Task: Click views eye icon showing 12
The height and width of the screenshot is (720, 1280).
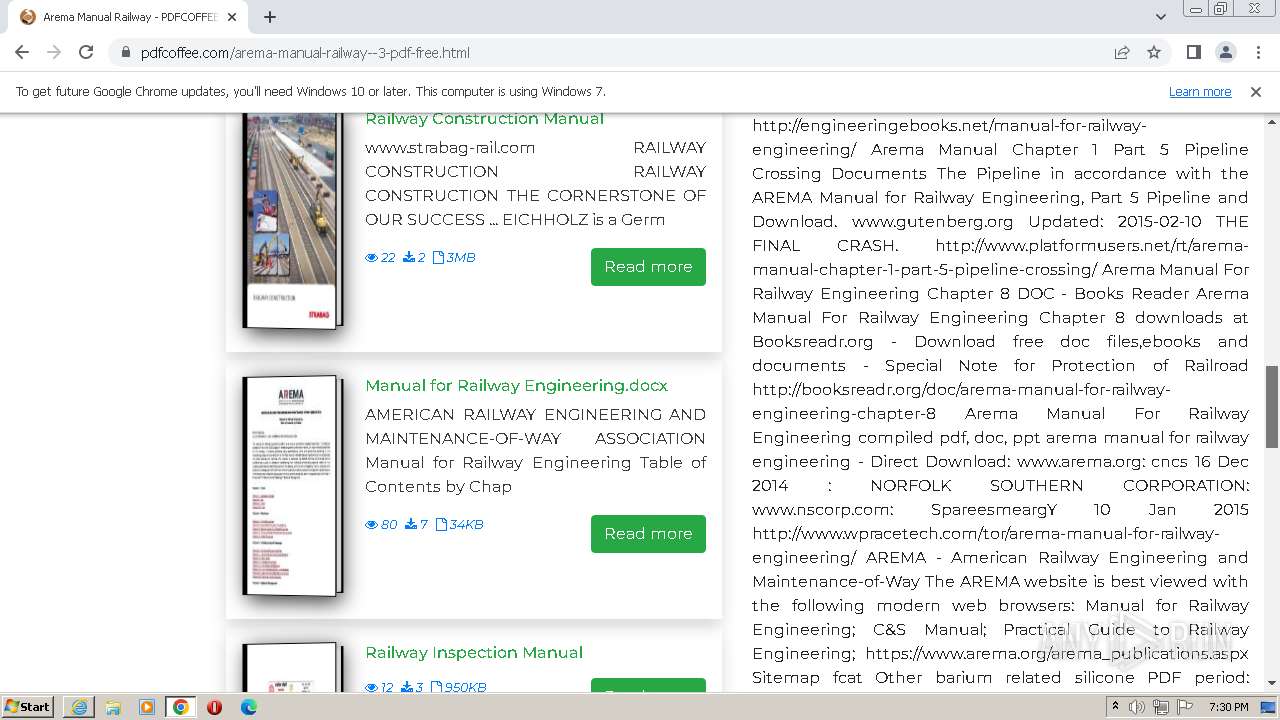Action: click(x=372, y=688)
